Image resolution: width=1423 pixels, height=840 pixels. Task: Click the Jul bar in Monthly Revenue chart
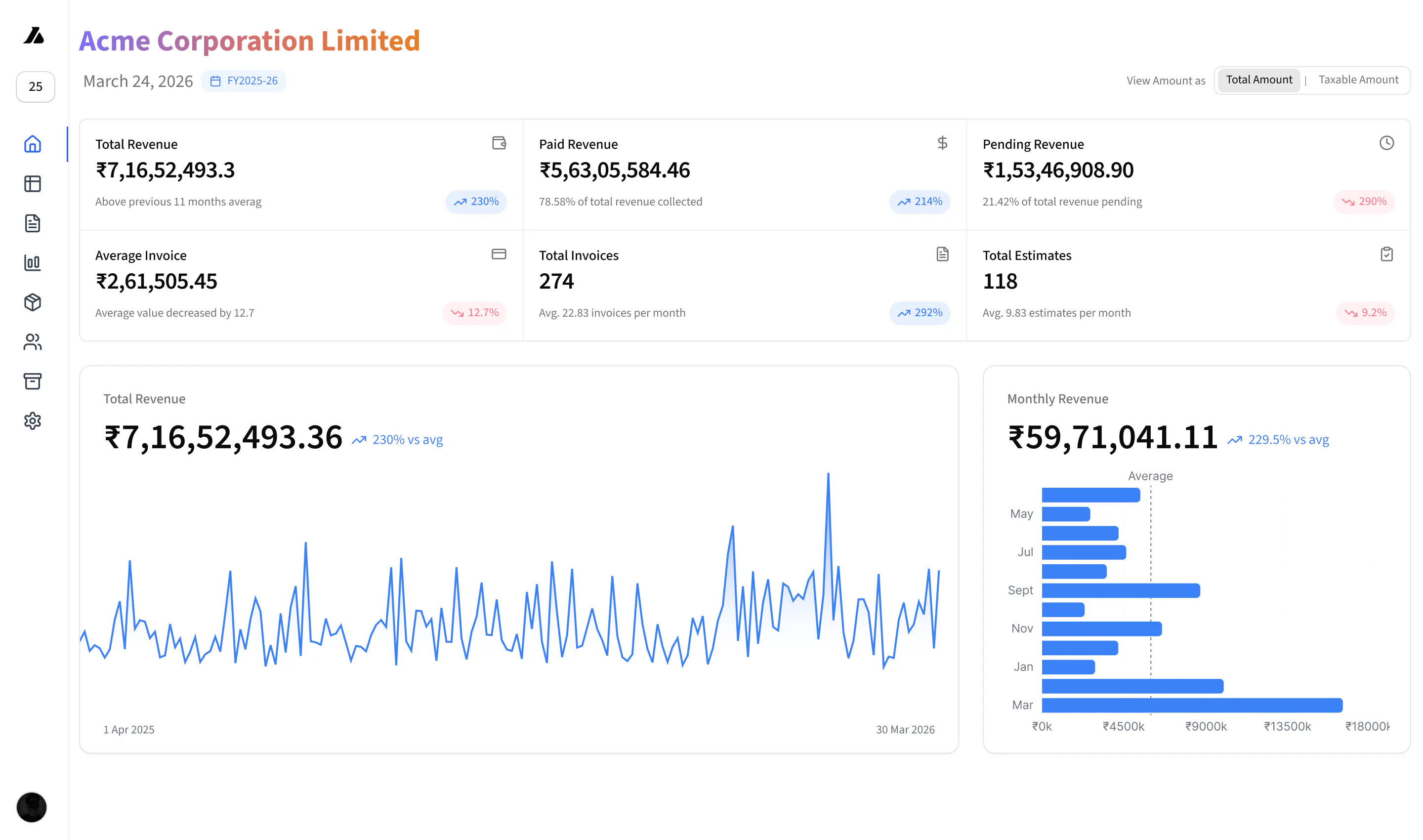coord(1084,552)
